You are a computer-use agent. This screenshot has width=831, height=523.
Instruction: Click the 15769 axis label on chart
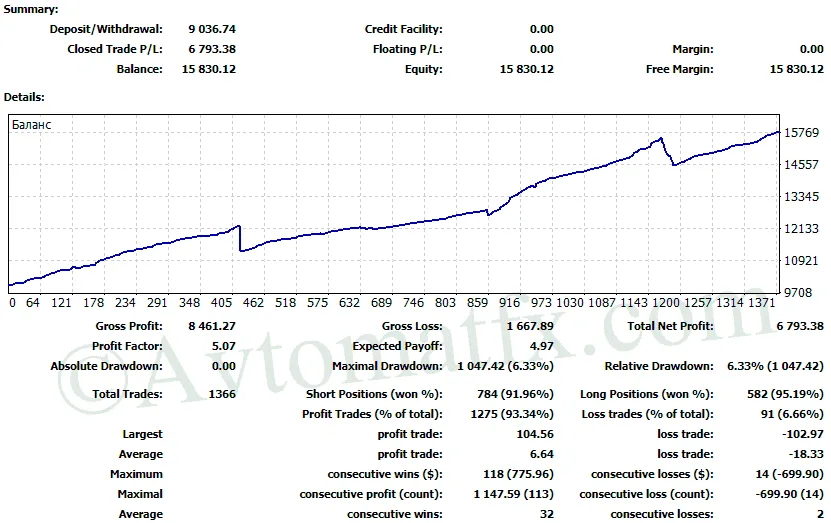coord(801,133)
